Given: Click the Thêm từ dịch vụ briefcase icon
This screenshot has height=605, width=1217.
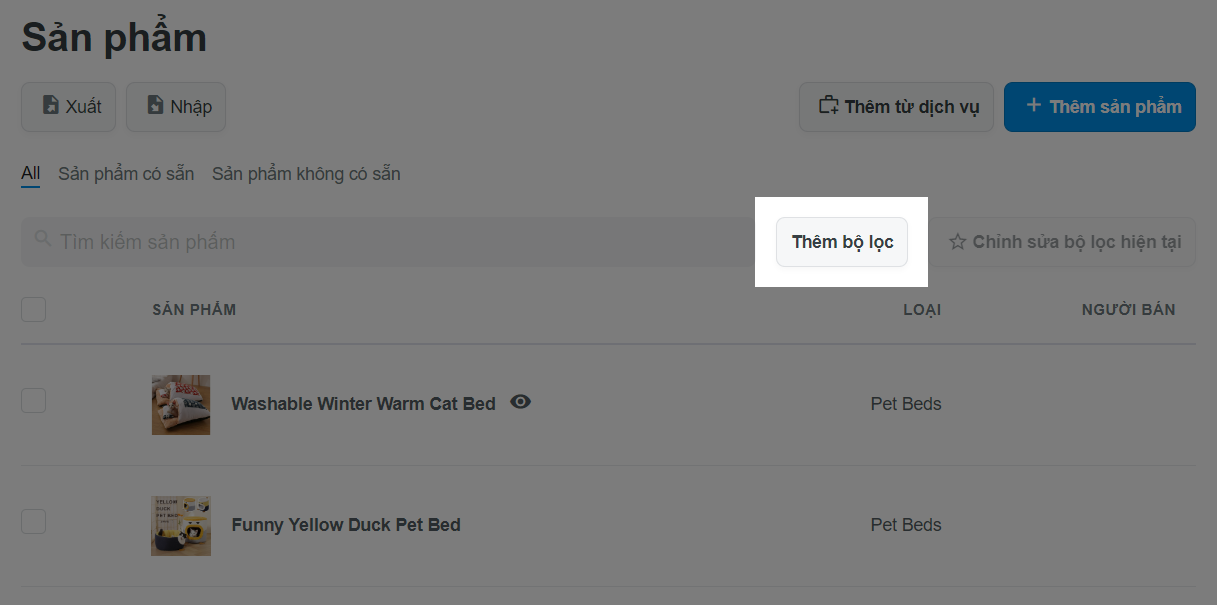Looking at the screenshot, I should [x=828, y=105].
